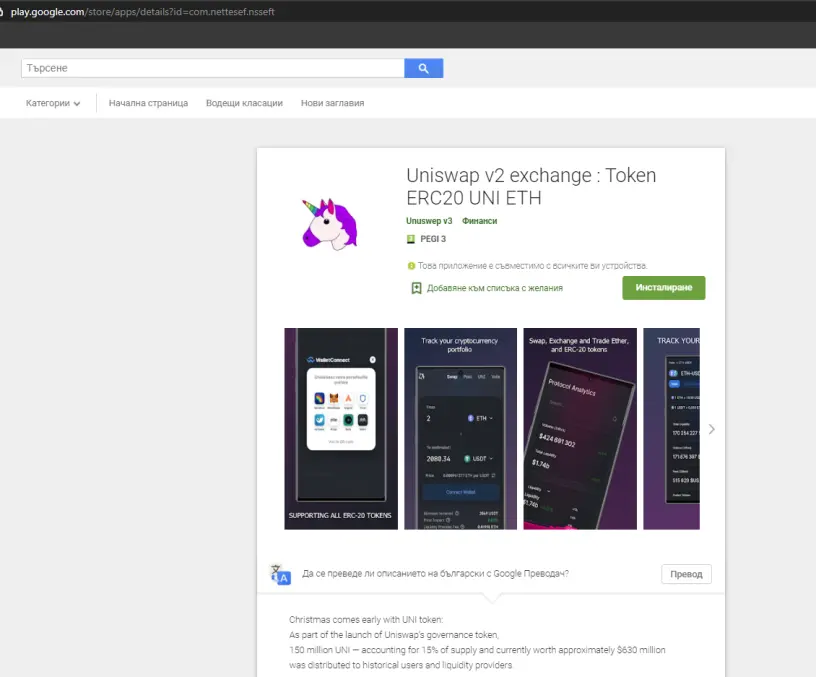Open the Финанси category link
The image size is (816, 677).
point(479,221)
